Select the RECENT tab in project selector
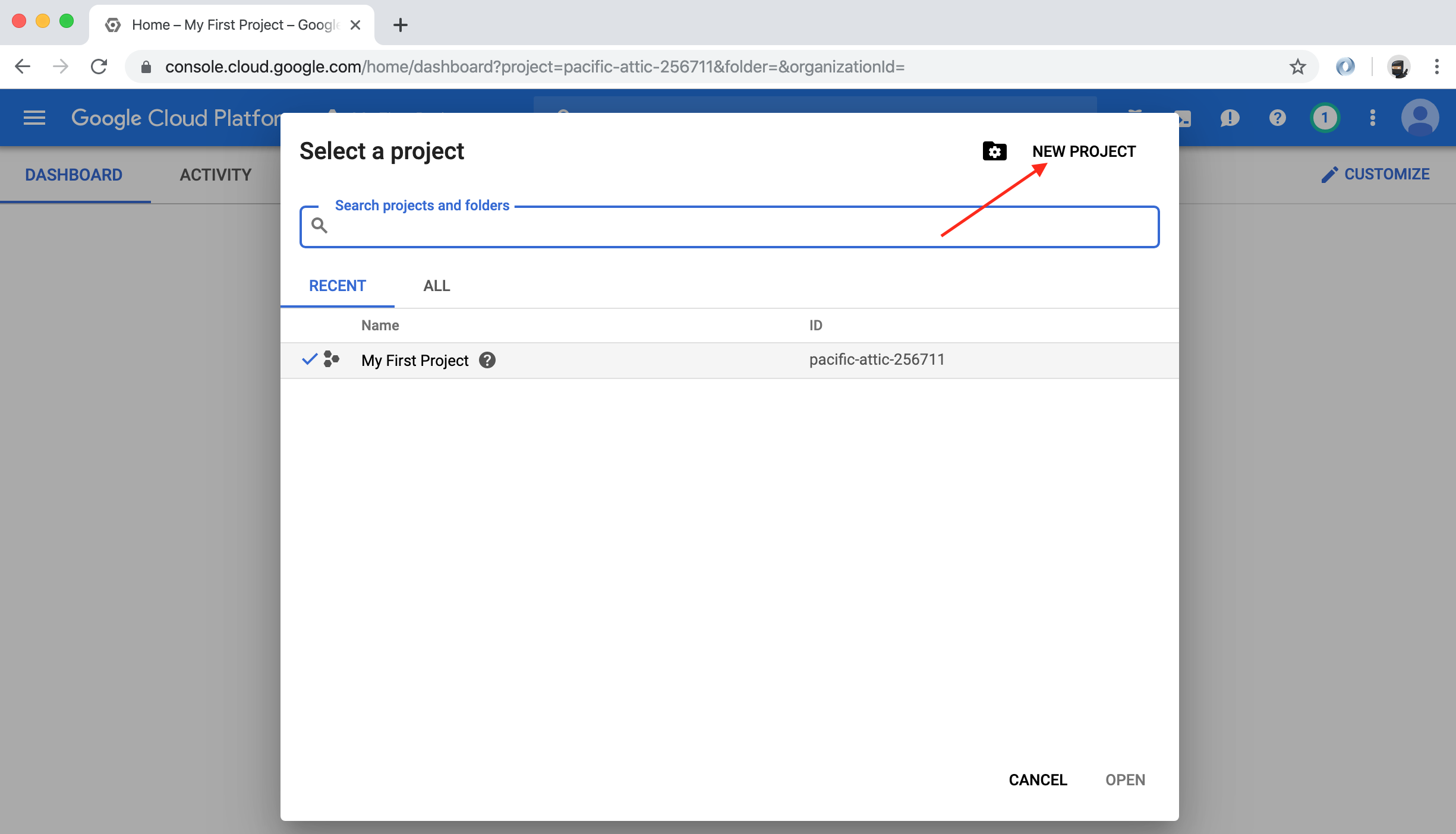Viewport: 1456px width, 834px height. [x=339, y=285]
